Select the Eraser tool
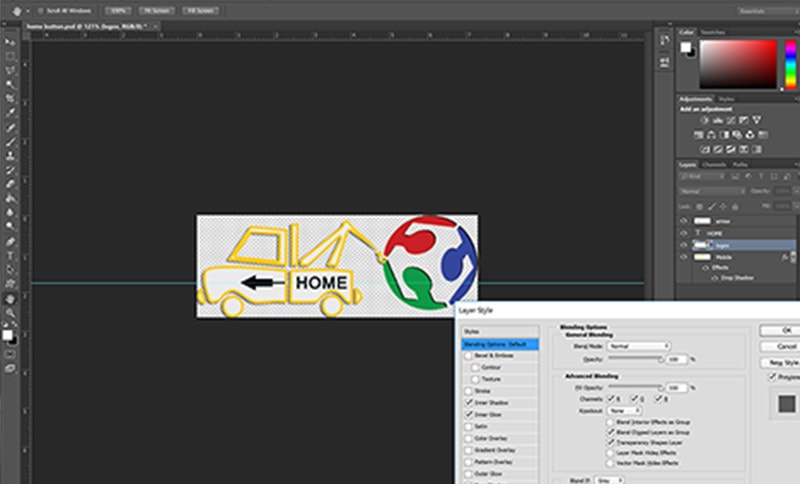 click(10, 184)
